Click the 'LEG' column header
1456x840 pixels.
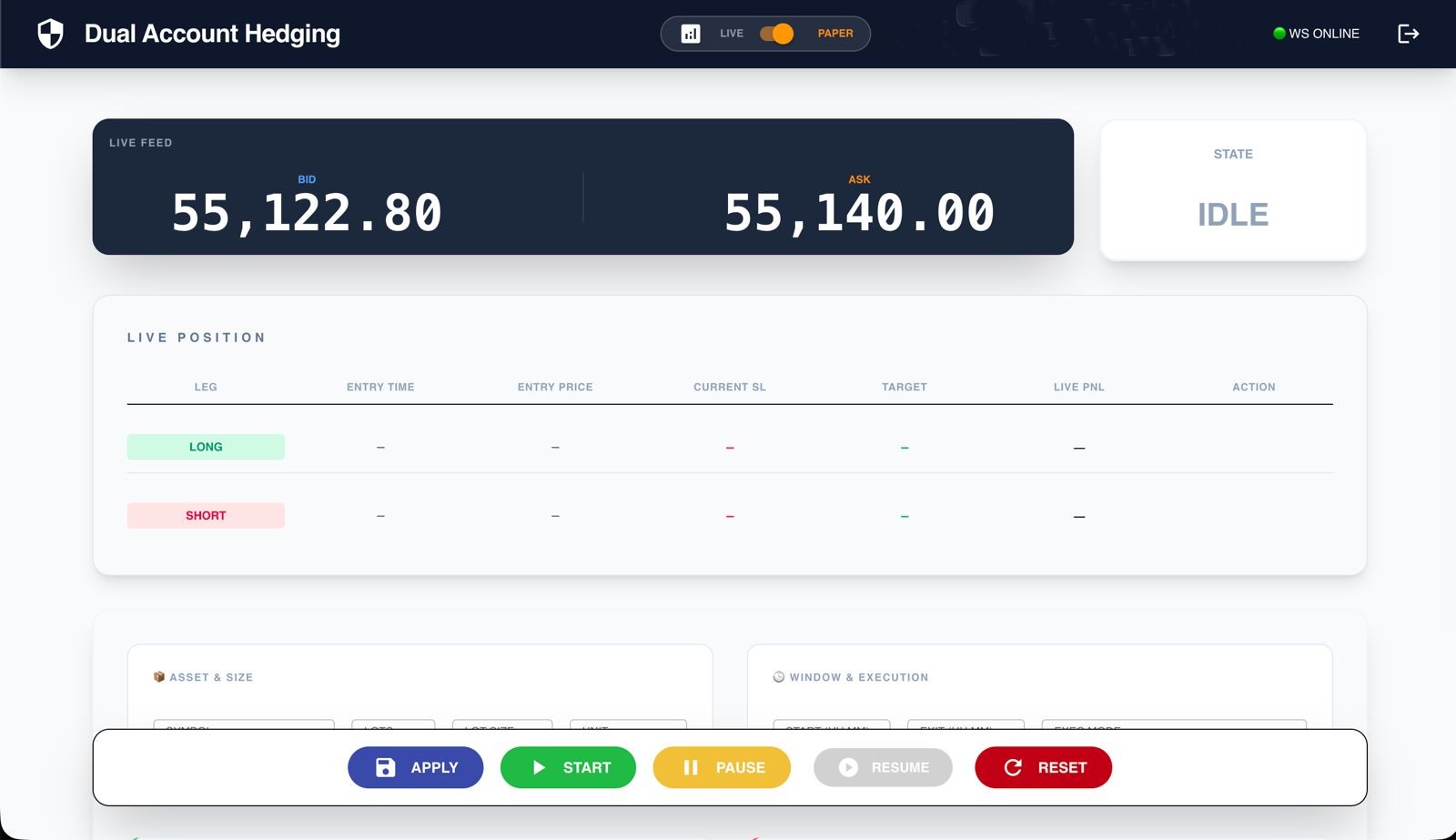tap(206, 387)
